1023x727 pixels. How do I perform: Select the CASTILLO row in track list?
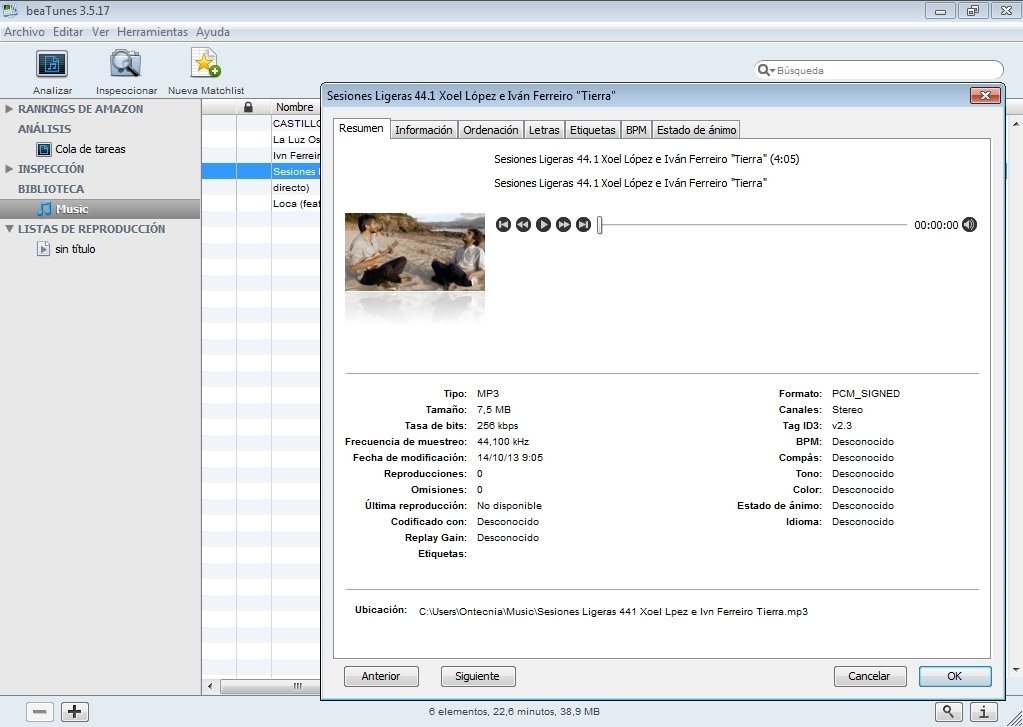tap(261, 123)
